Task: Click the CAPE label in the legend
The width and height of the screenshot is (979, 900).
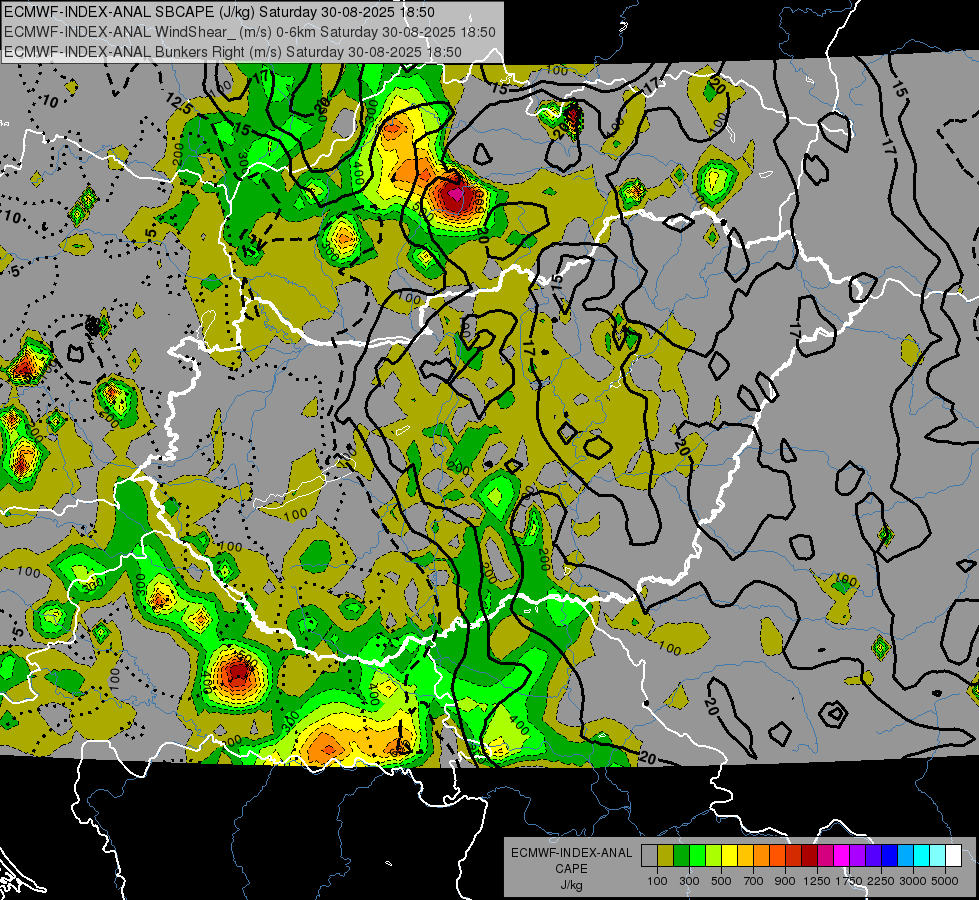Action: 571,868
